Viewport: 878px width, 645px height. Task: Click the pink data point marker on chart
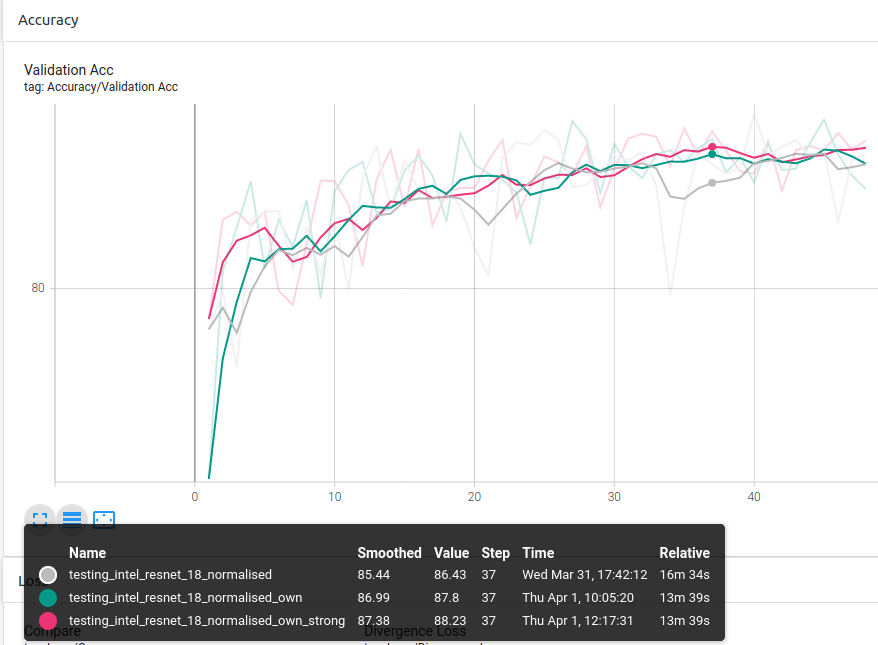point(712,147)
